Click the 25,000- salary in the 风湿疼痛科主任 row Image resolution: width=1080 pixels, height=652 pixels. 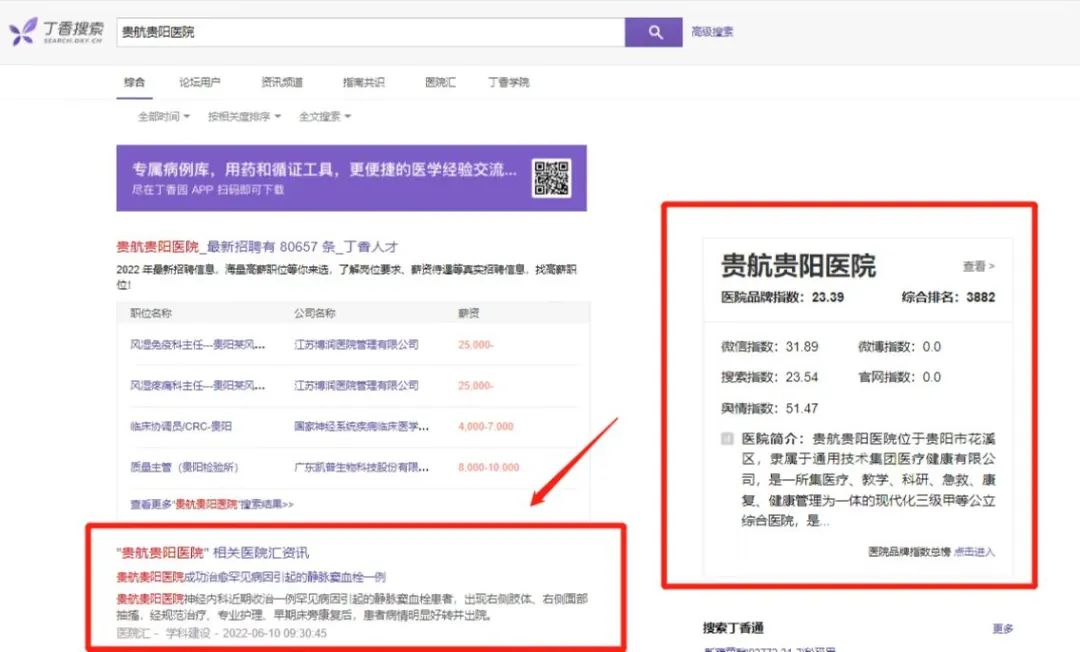pyautogui.click(x=476, y=386)
